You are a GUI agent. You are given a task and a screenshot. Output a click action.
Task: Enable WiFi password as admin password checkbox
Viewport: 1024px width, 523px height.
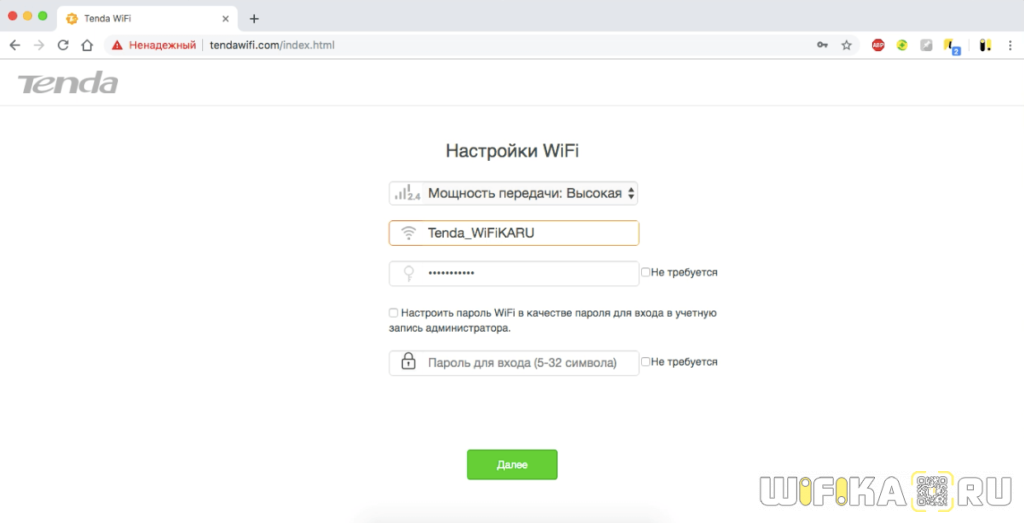(x=393, y=313)
